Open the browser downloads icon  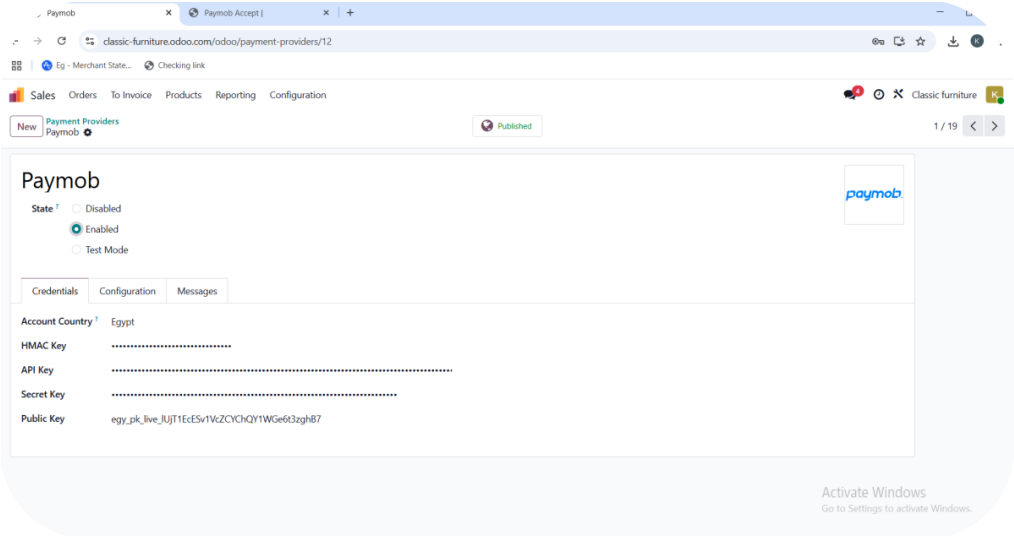pos(953,41)
